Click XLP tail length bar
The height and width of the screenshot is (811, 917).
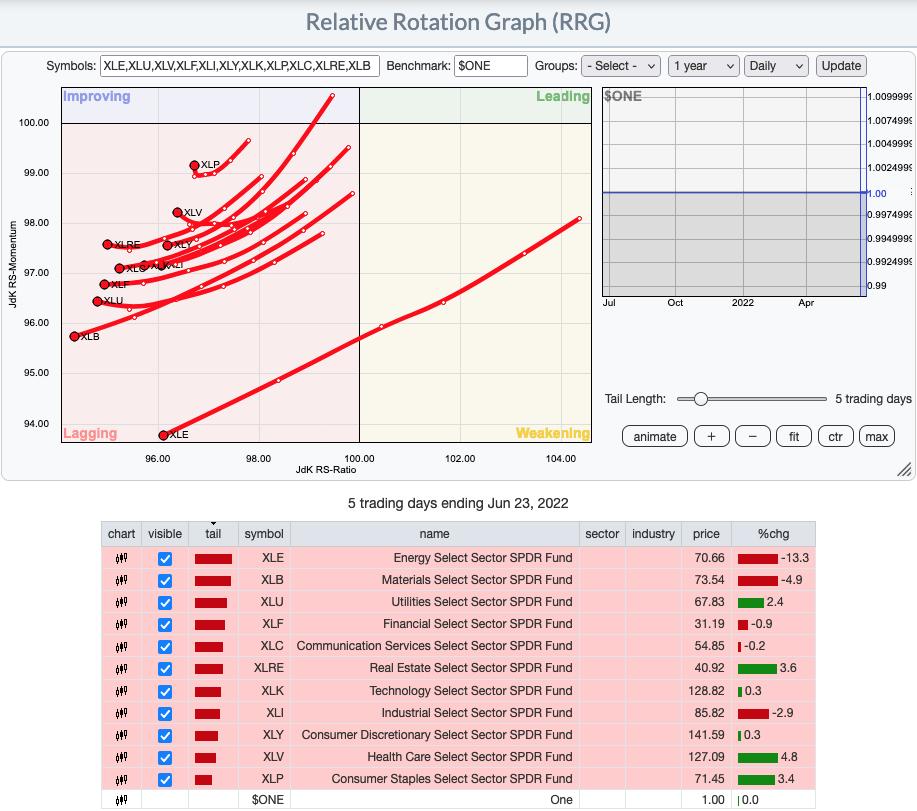[204, 779]
